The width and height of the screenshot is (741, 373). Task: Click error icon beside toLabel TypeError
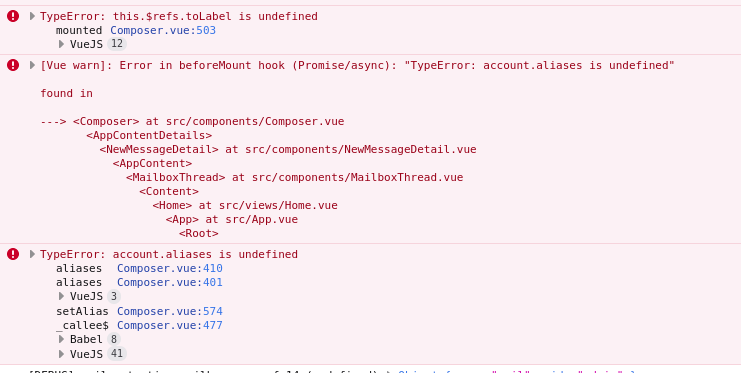point(13,16)
